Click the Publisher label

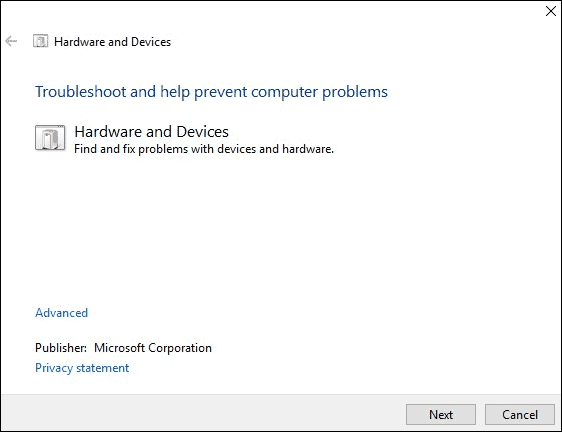coord(61,348)
